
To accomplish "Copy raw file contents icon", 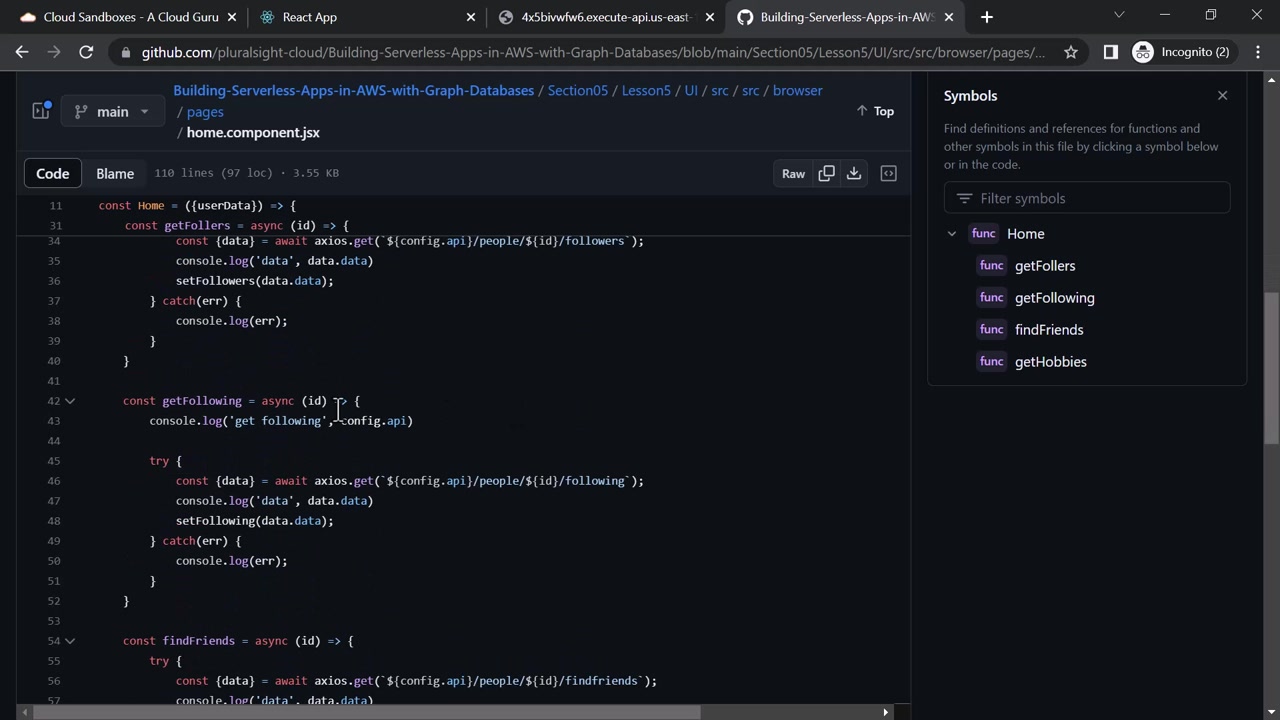I will pos(826,173).
